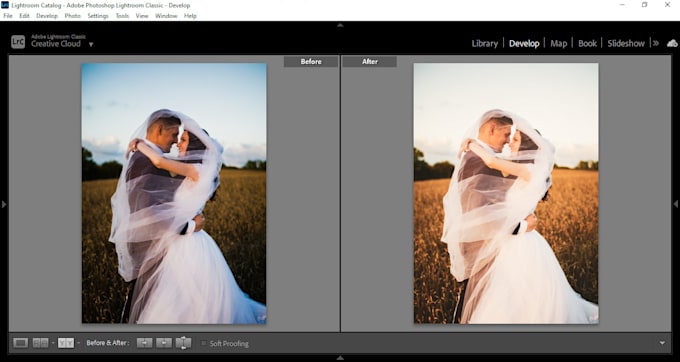The image size is (680, 362).
Task: Click the After wedding photo preview
Action: (506, 193)
